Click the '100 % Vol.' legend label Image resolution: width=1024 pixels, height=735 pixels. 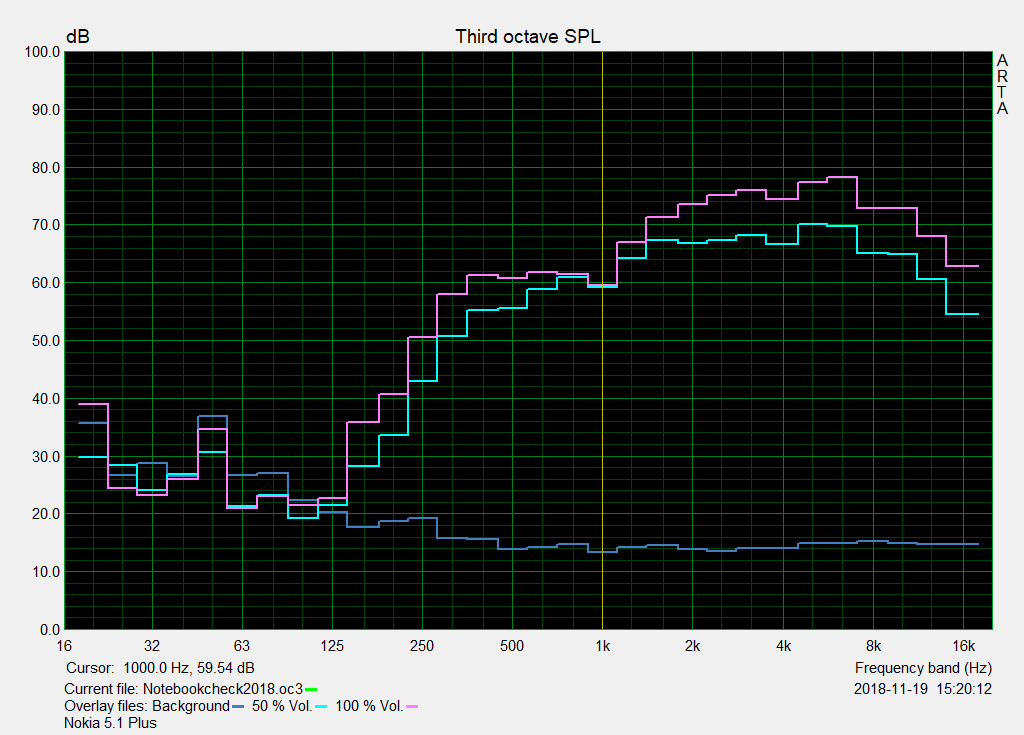coord(369,706)
